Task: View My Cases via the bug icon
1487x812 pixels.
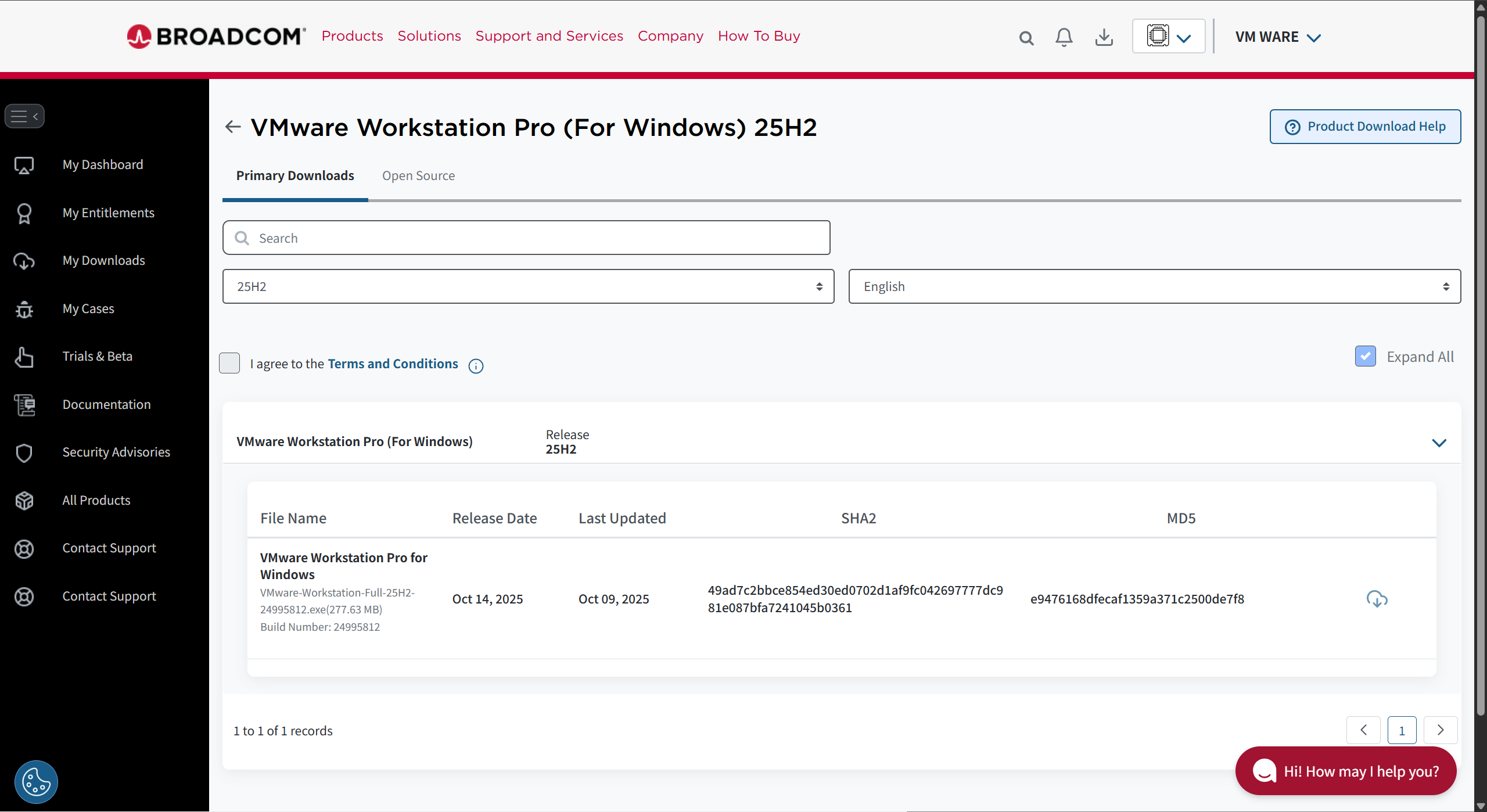Action: pyautogui.click(x=88, y=308)
